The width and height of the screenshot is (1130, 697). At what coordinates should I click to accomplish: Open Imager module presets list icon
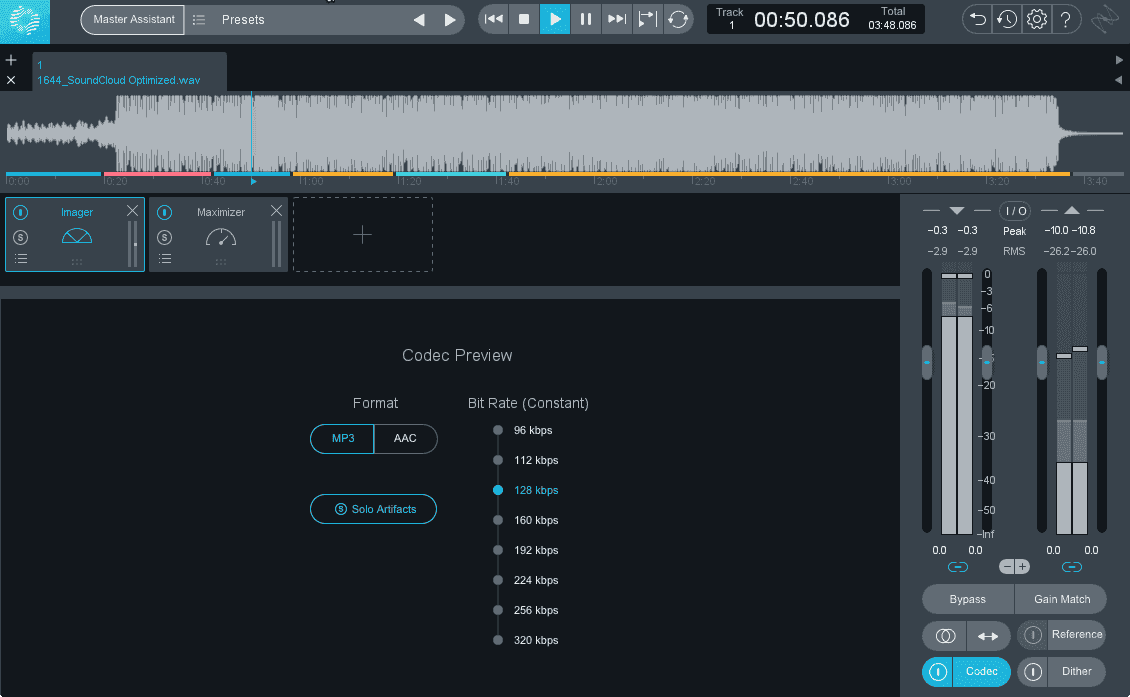point(21,259)
